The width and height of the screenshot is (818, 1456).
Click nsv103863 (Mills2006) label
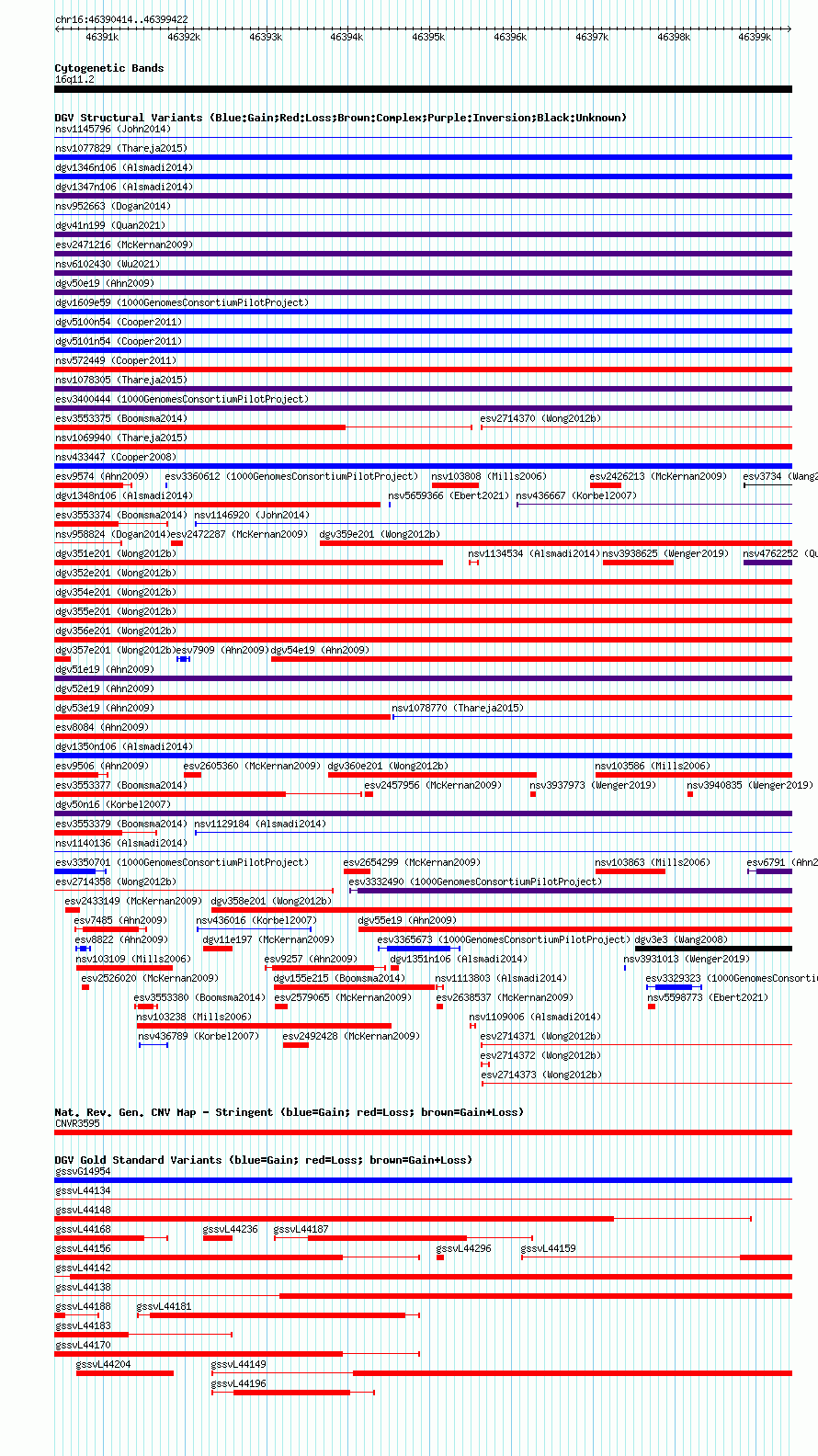(653, 862)
